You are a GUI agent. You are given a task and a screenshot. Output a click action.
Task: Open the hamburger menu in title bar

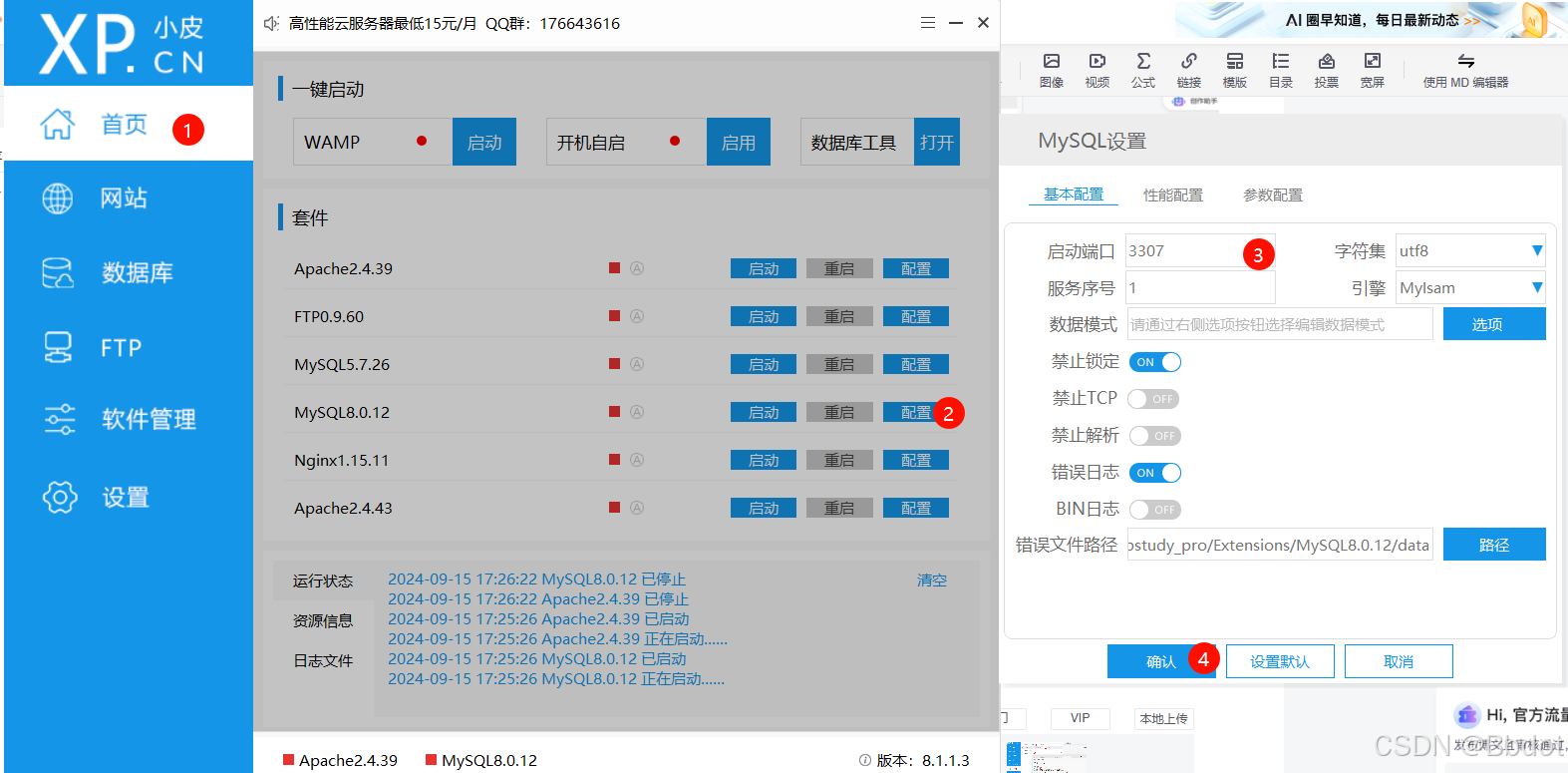click(x=927, y=22)
